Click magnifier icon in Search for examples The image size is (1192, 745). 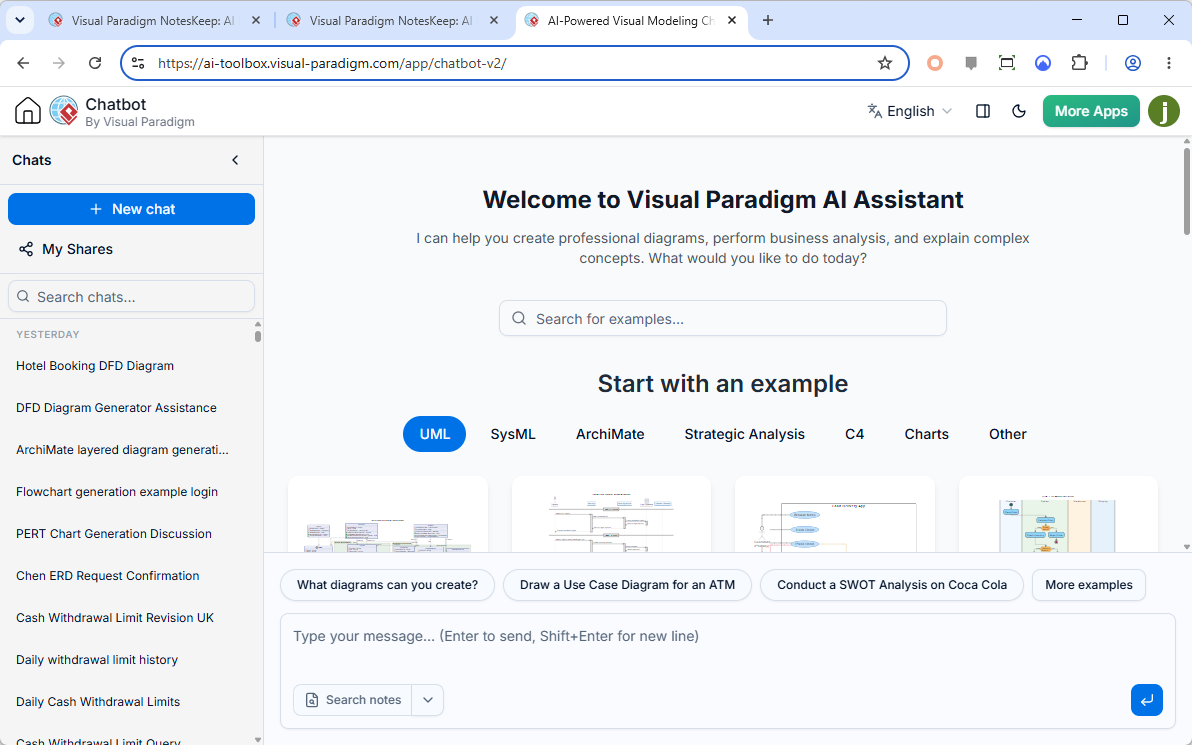click(518, 319)
